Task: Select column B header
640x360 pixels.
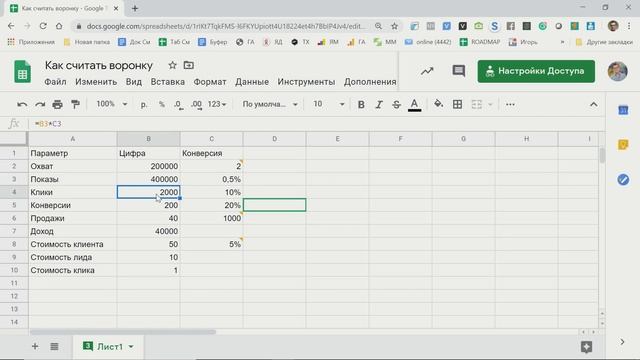Action: click(149, 139)
